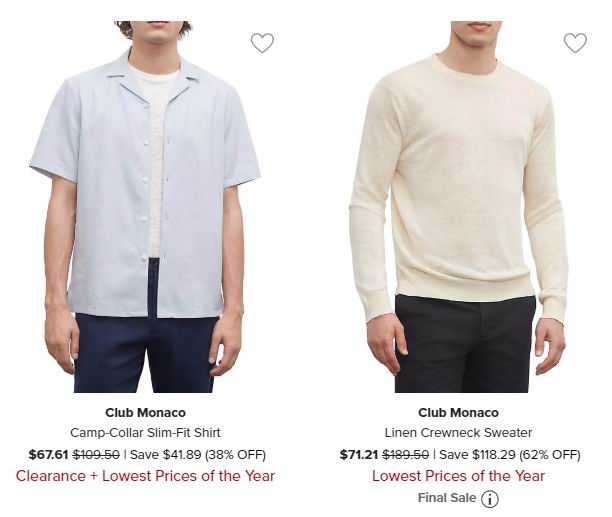
Task: Favorite the Camp-Collar shirt with heart icon
Action: (x=262, y=43)
